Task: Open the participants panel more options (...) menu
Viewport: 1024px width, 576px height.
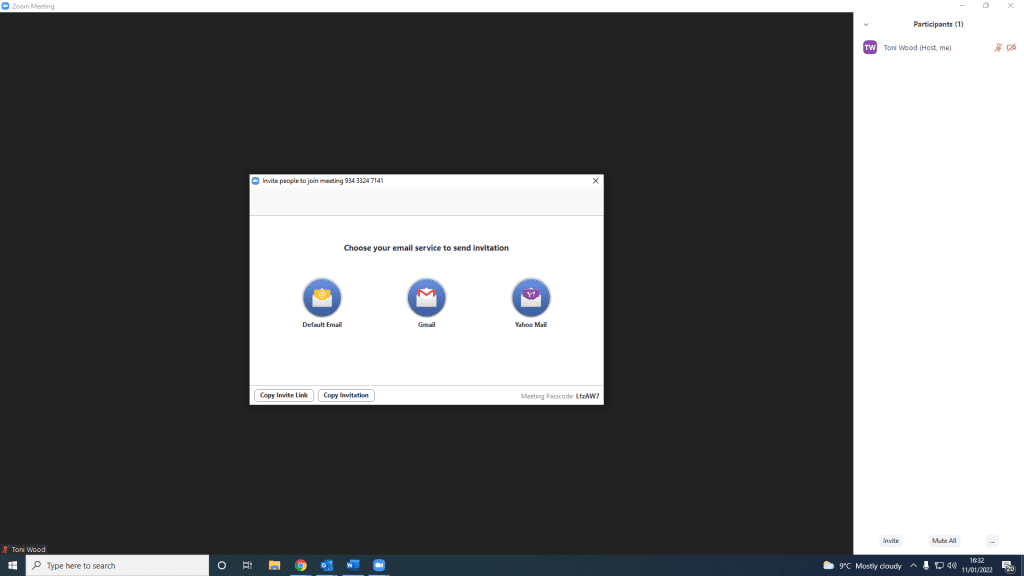Action: (x=992, y=540)
